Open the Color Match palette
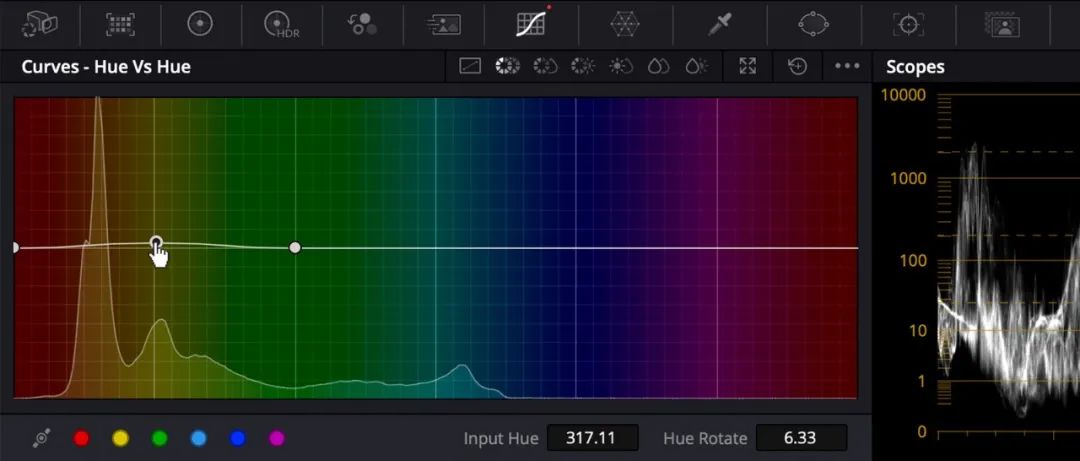The width and height of the screenshot is (1080, 461). point(121,24)
